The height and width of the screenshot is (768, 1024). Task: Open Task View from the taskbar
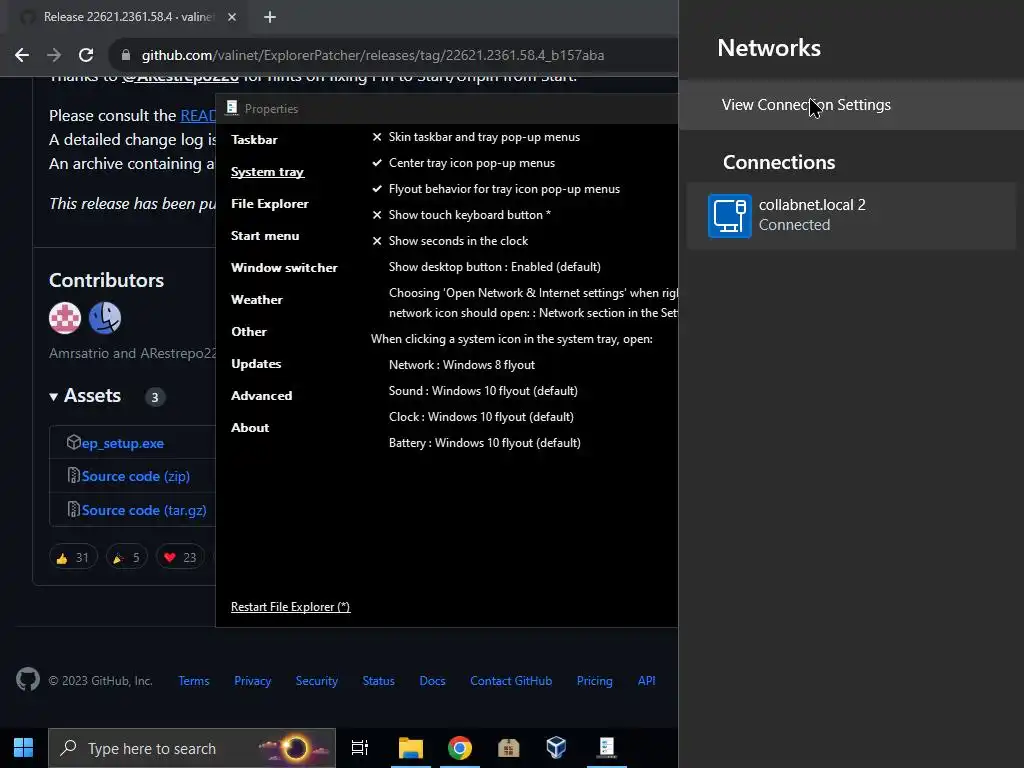pyautogui.click(x=360, y=748)
